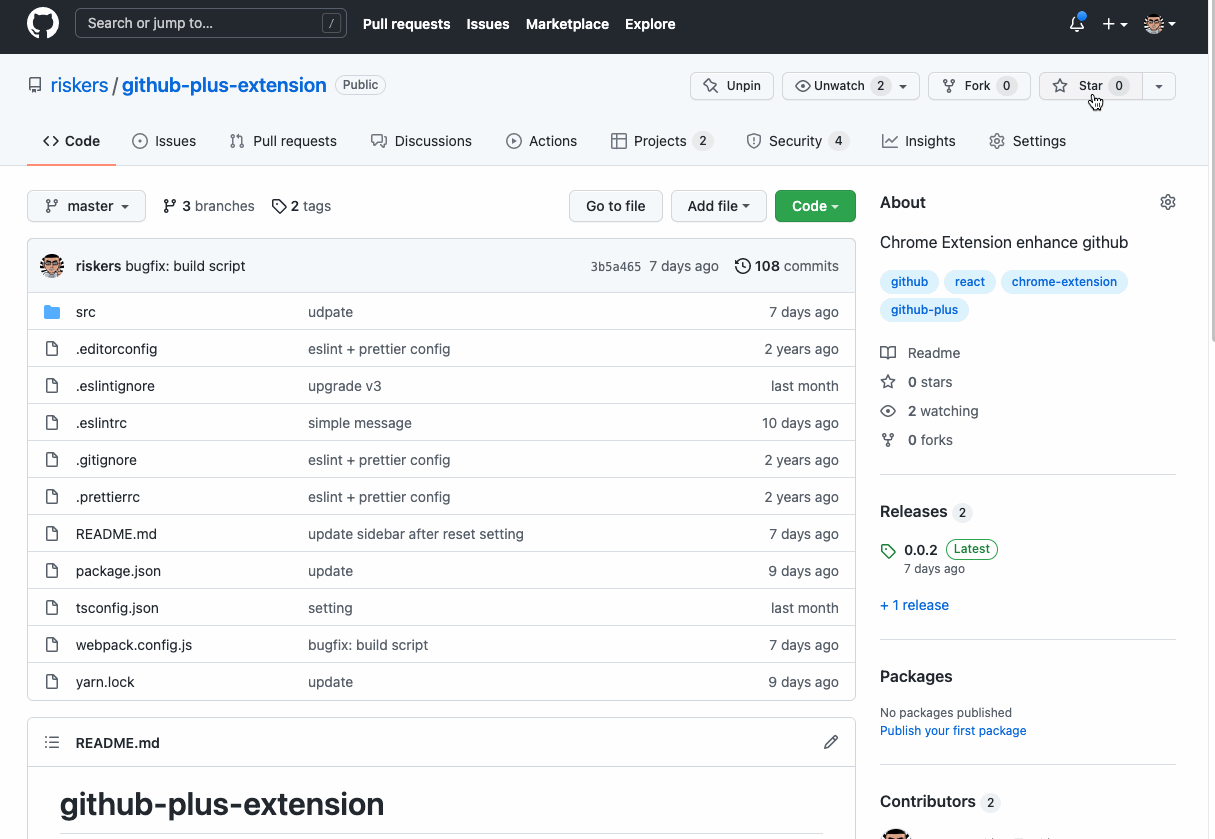Image resolution: width=1215 pixels, height=839 pixels.
Task: Open the star lists dropdown arrow
Action: tap(1159, 86)
